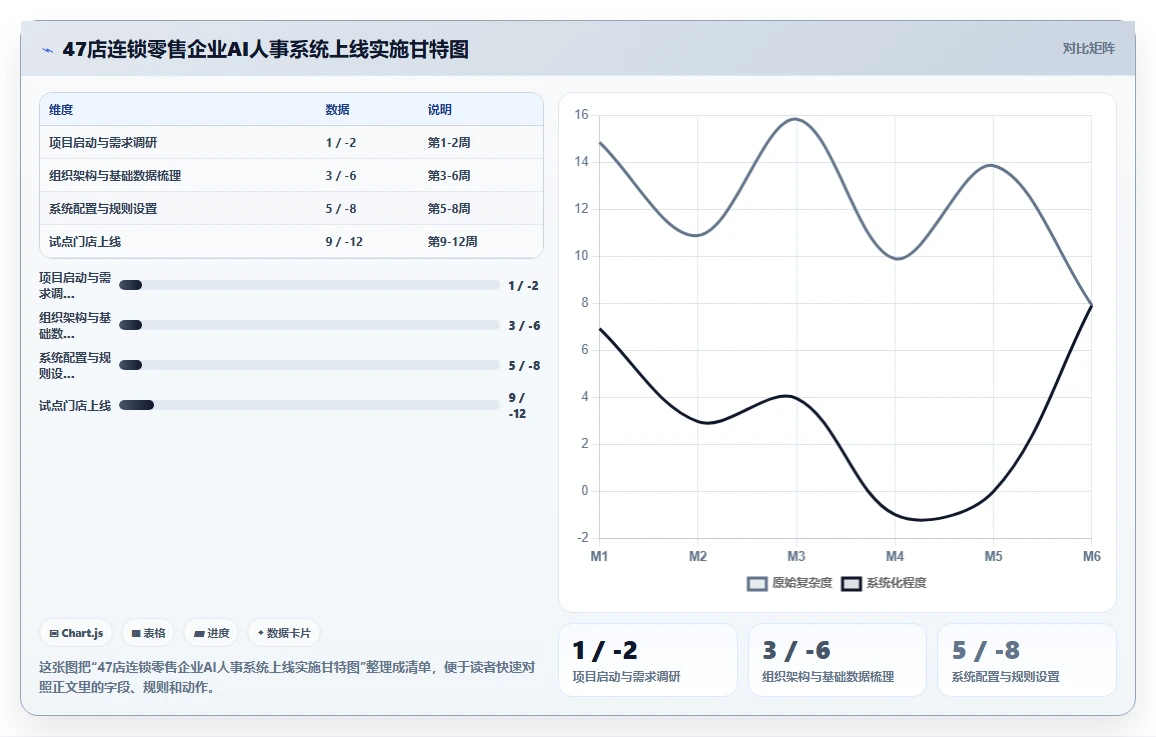The image size is (1156, 737).
Task: Open the 5 / -8 系统配置与规则设置 card
Action: (1027, 660)
